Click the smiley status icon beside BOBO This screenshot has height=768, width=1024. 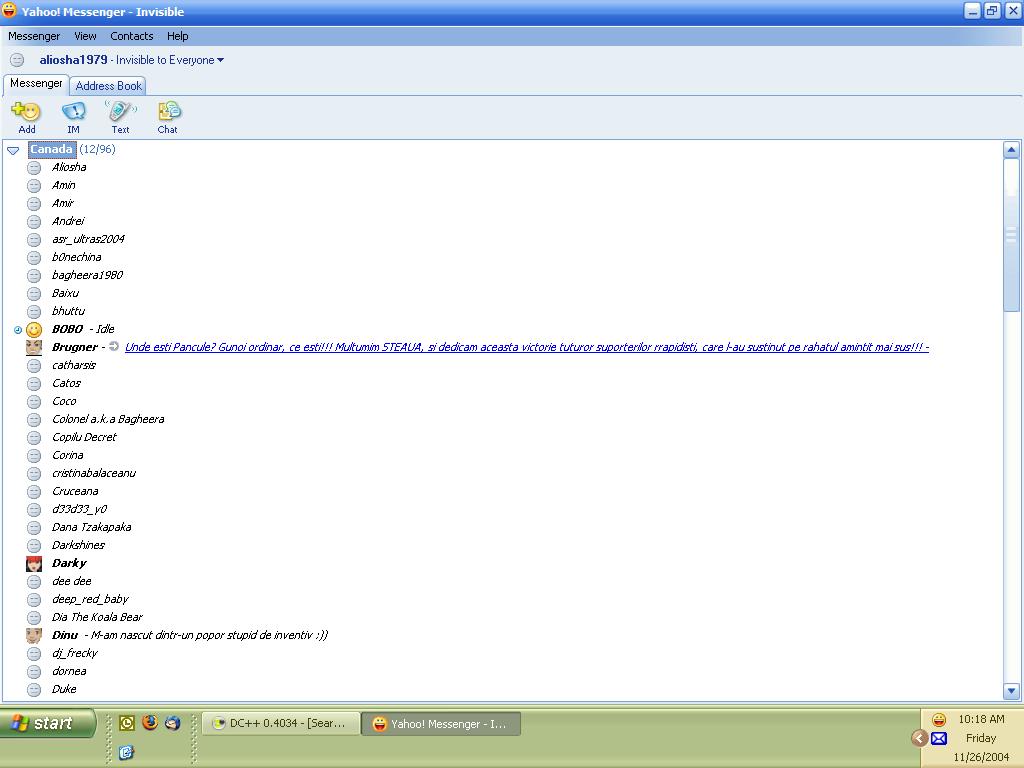point(34,329)
